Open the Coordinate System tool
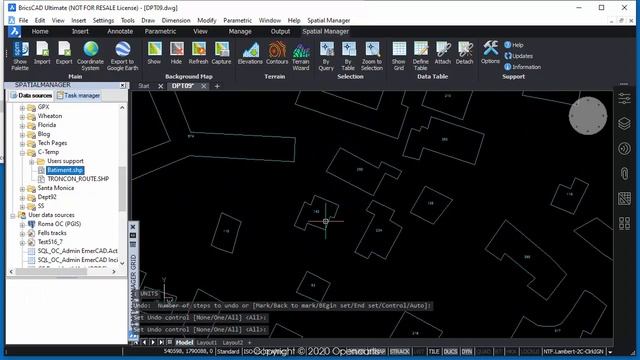This screenshot has height=360, width=640. tap(90, 56)
